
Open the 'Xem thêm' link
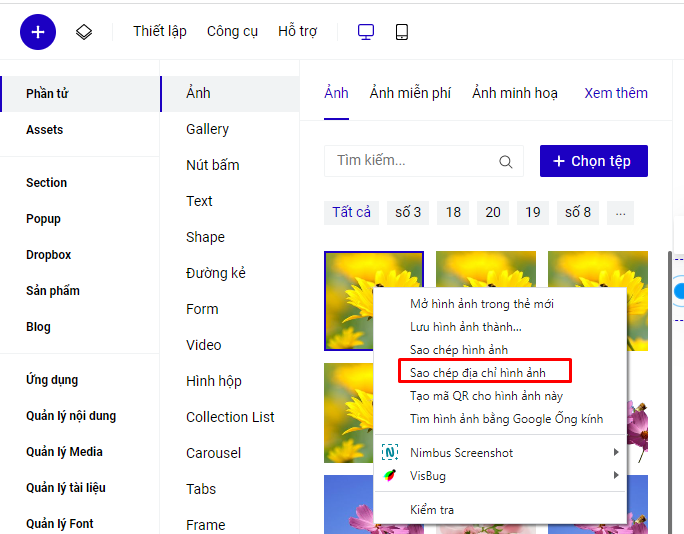click(x=616, y=93)
